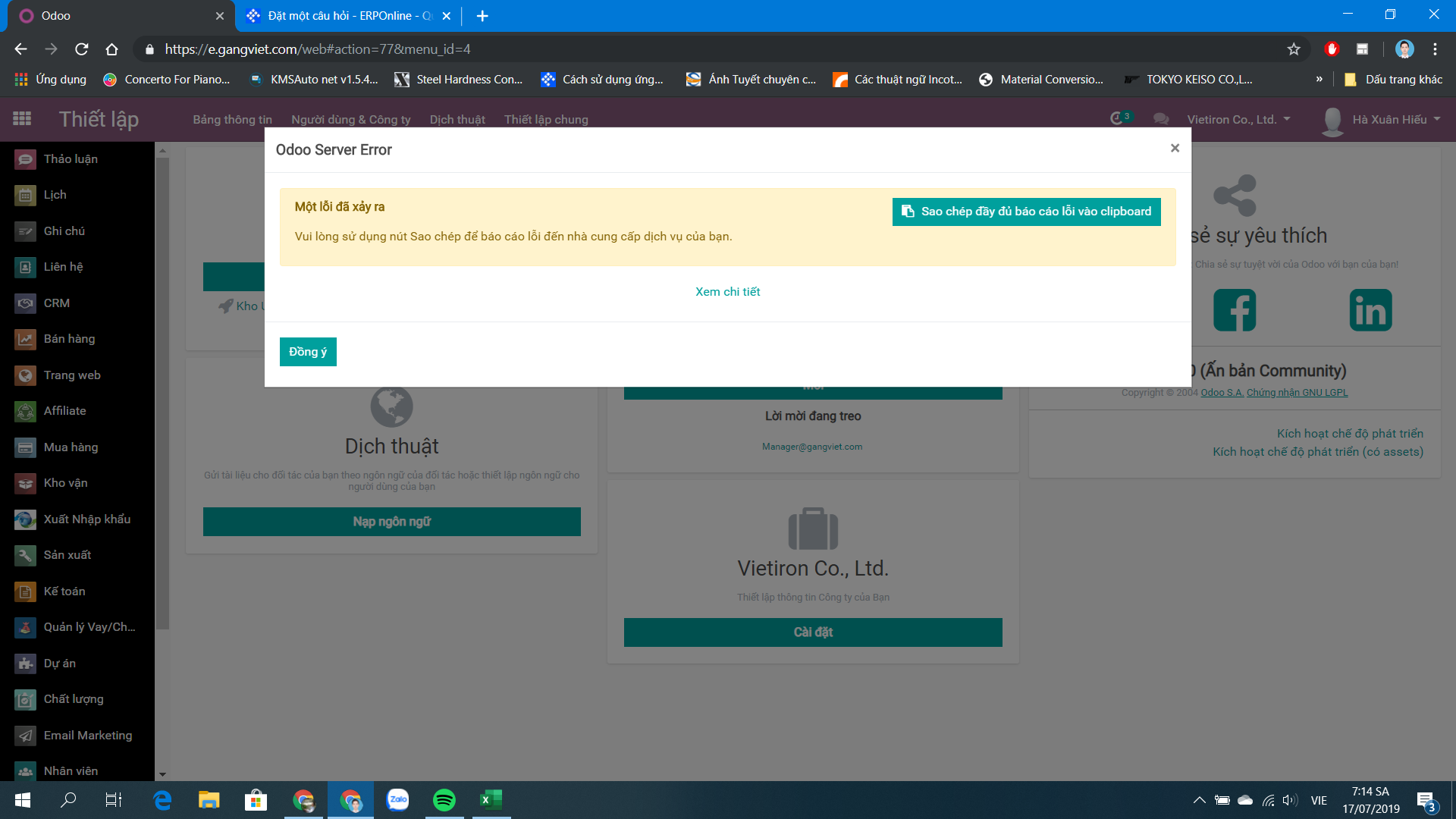Open Manager@gangviet.com pending invitation
The width and height of the screenshot is (1456, 819).
(x=812, y=447)
